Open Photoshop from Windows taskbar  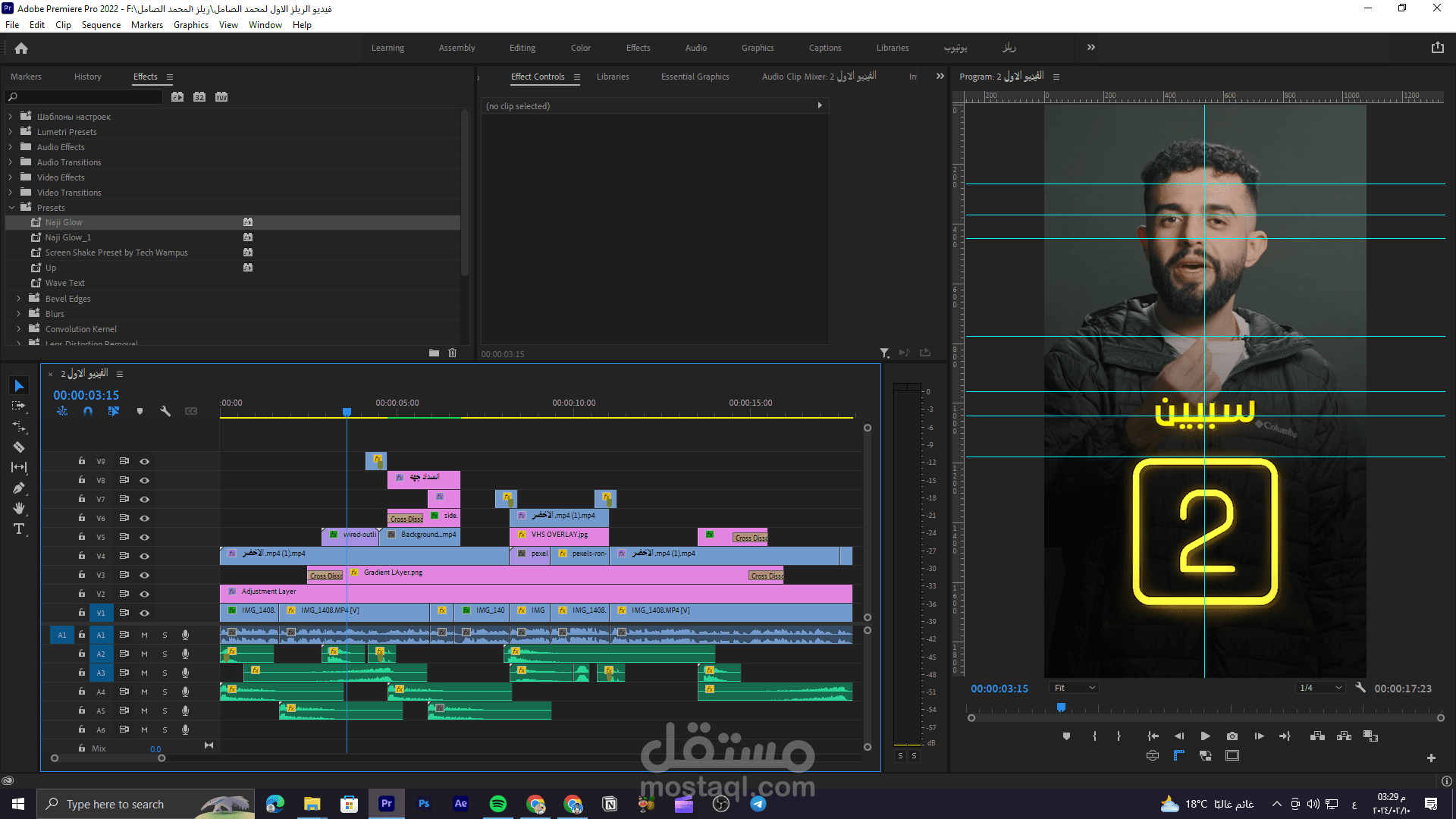424,804
